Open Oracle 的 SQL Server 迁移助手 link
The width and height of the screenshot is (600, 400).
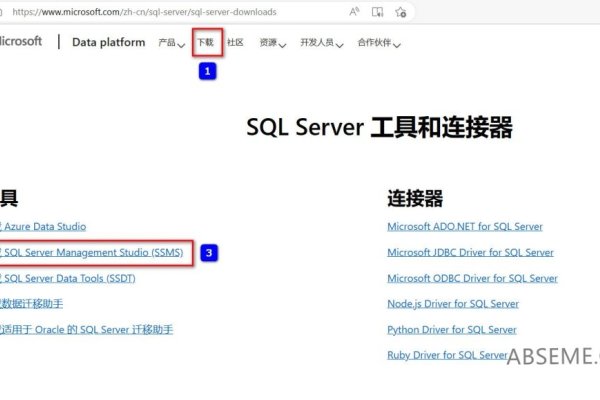coord(86,330)
